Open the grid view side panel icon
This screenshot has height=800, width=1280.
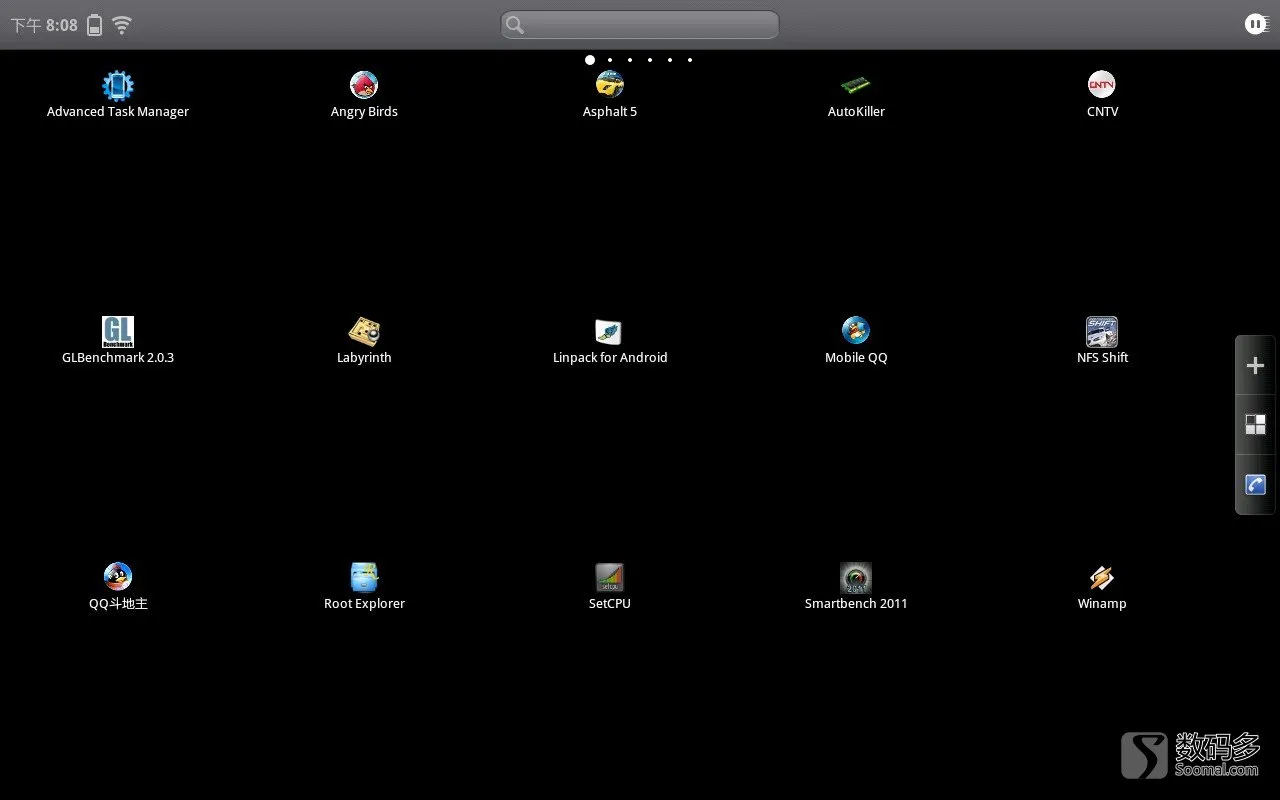coord(1256,425)
